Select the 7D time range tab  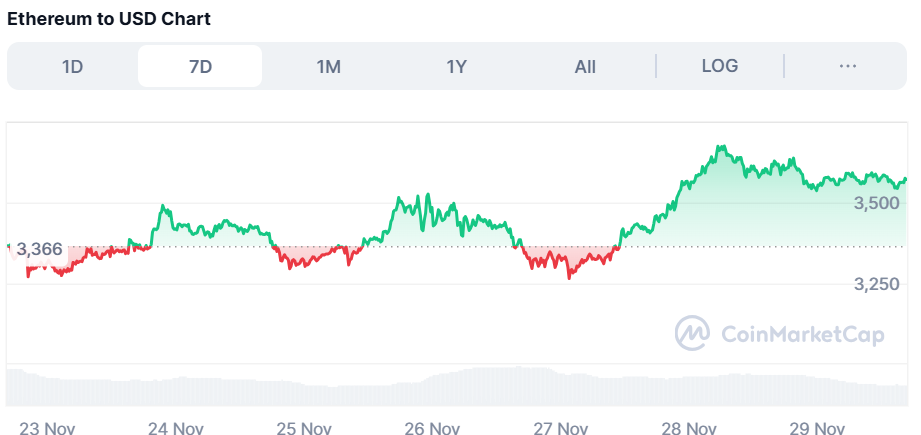[200, 66]
